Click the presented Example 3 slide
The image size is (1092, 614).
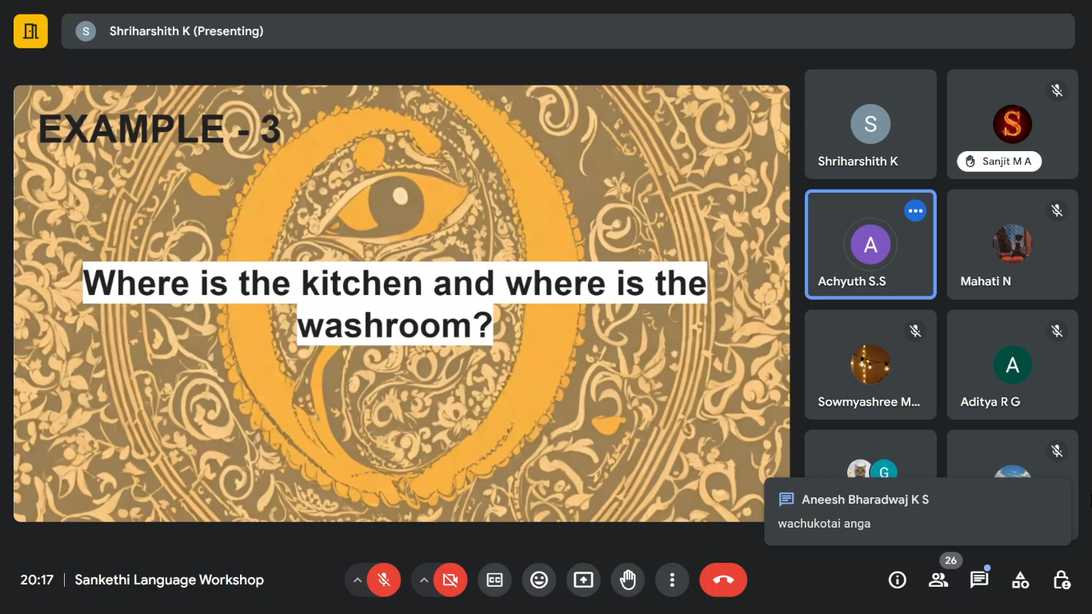pyautogui.click(x=401, y=303)
